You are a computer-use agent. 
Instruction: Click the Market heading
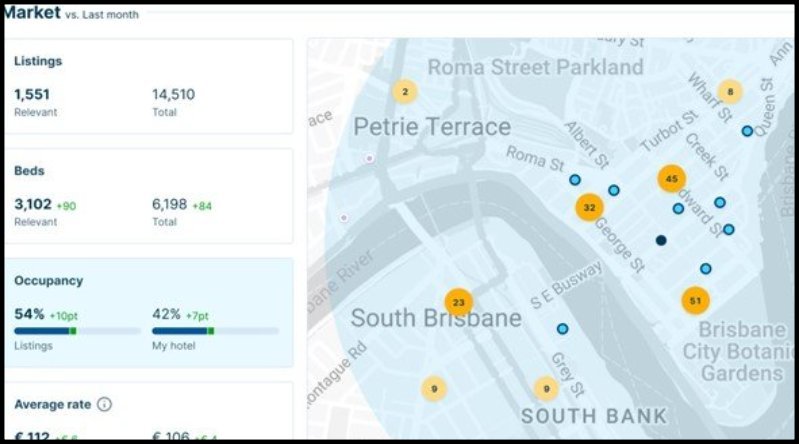(x=32, y=12)
